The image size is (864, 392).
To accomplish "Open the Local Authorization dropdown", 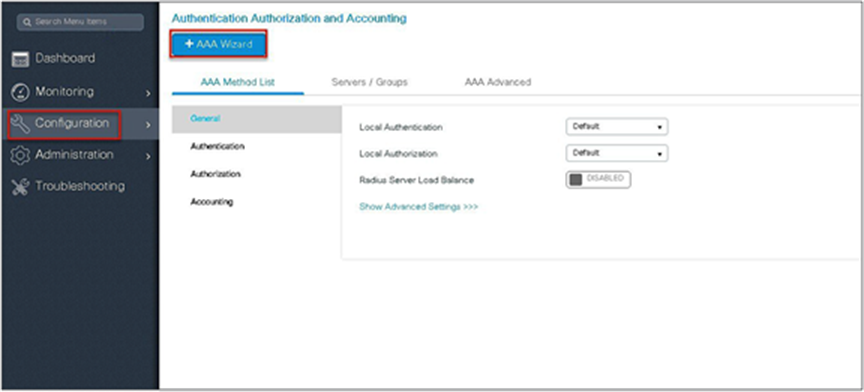I will click(x=617, y=153).
